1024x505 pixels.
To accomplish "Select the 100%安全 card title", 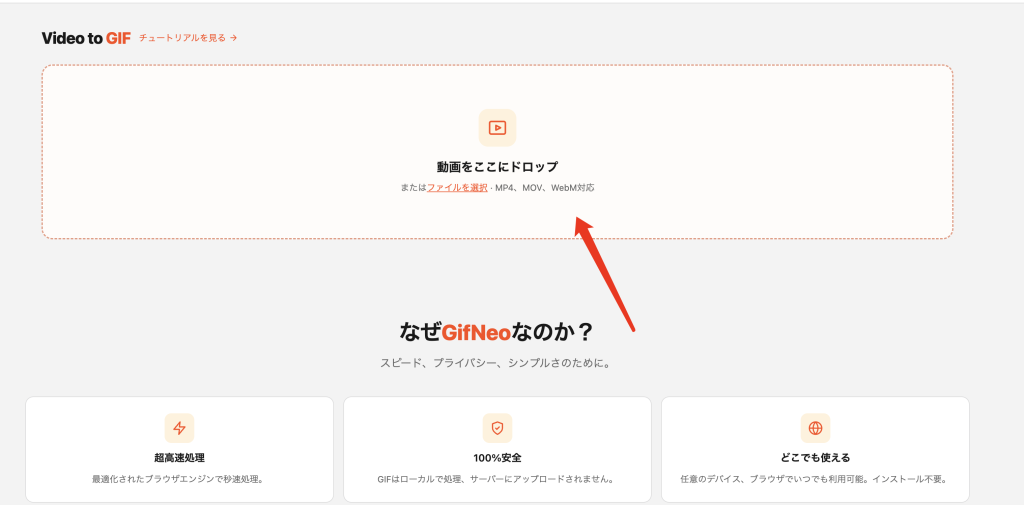I will (x=497, y=457).
